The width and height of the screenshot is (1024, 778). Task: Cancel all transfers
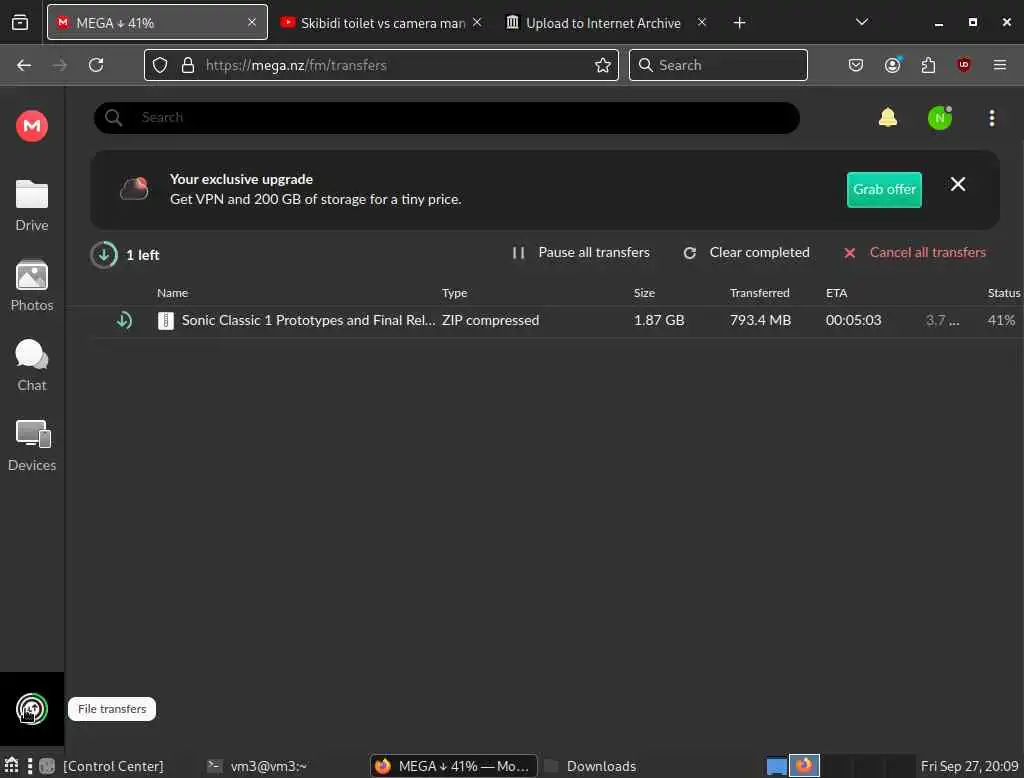[x=914, y=252]
